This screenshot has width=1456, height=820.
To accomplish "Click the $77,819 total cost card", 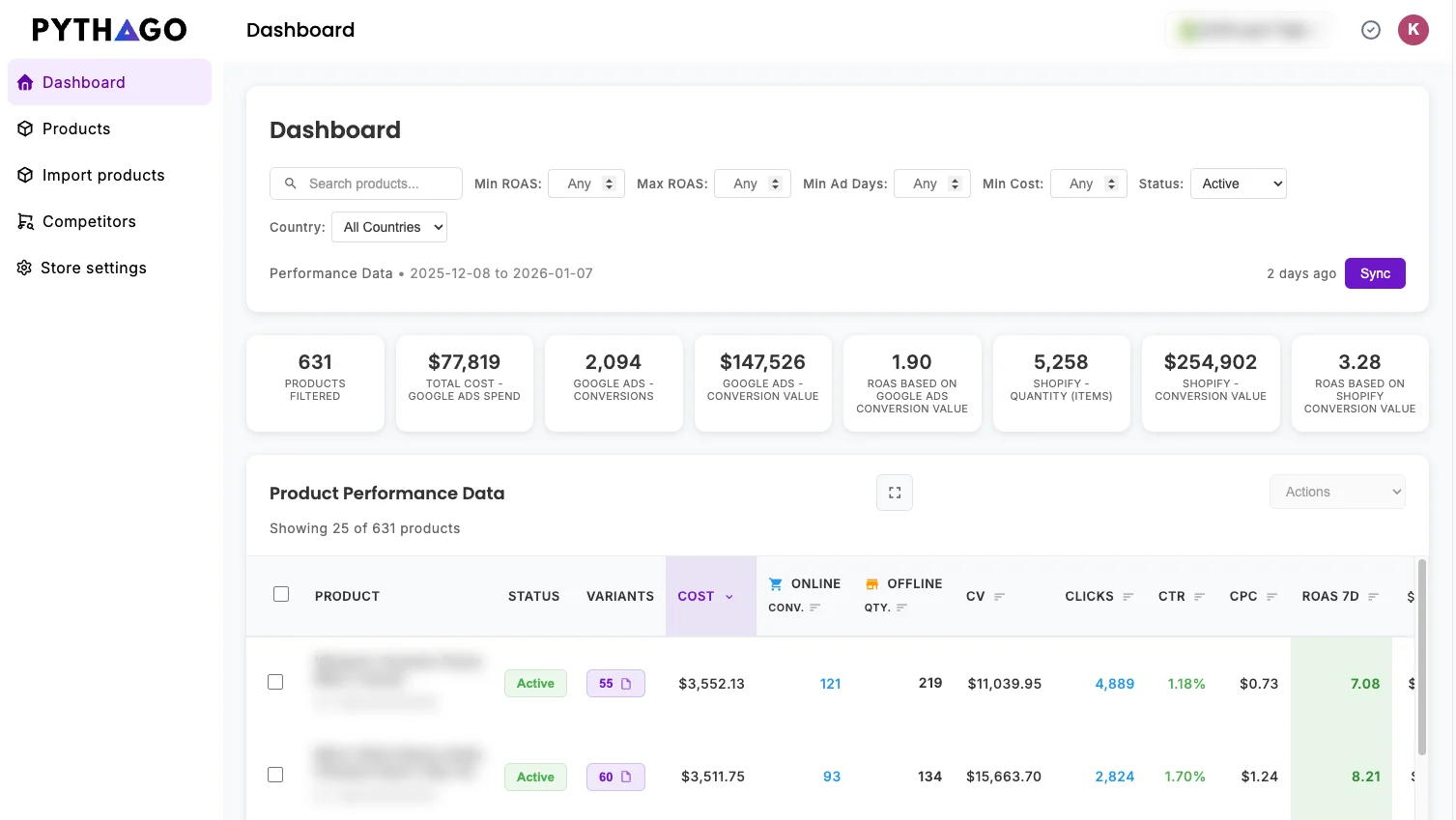I will point(465,383).
